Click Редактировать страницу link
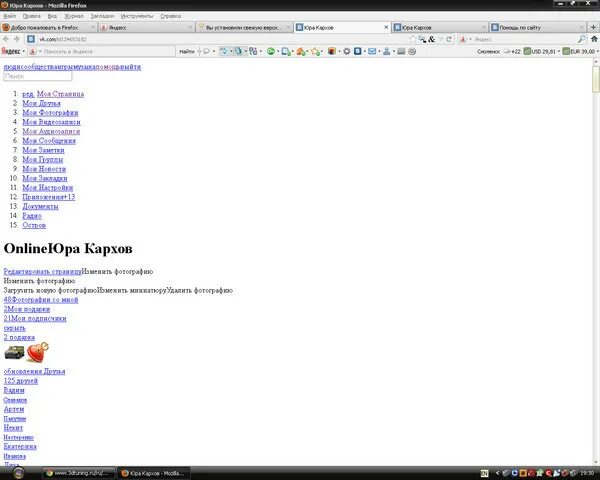This screenshot has width=600, height=480. (x=42, y=271)
